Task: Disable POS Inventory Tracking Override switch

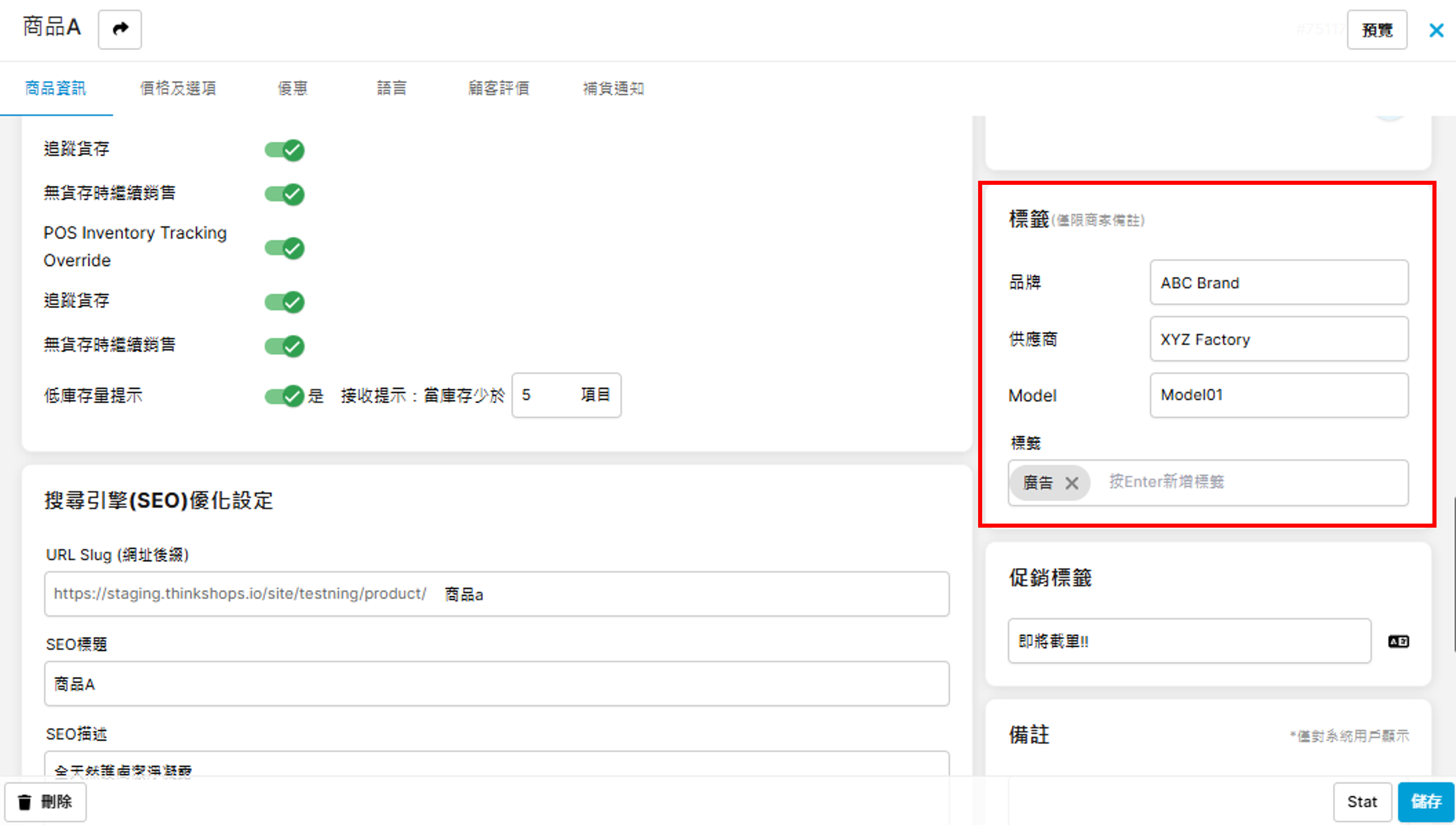Action: [284, 248]
